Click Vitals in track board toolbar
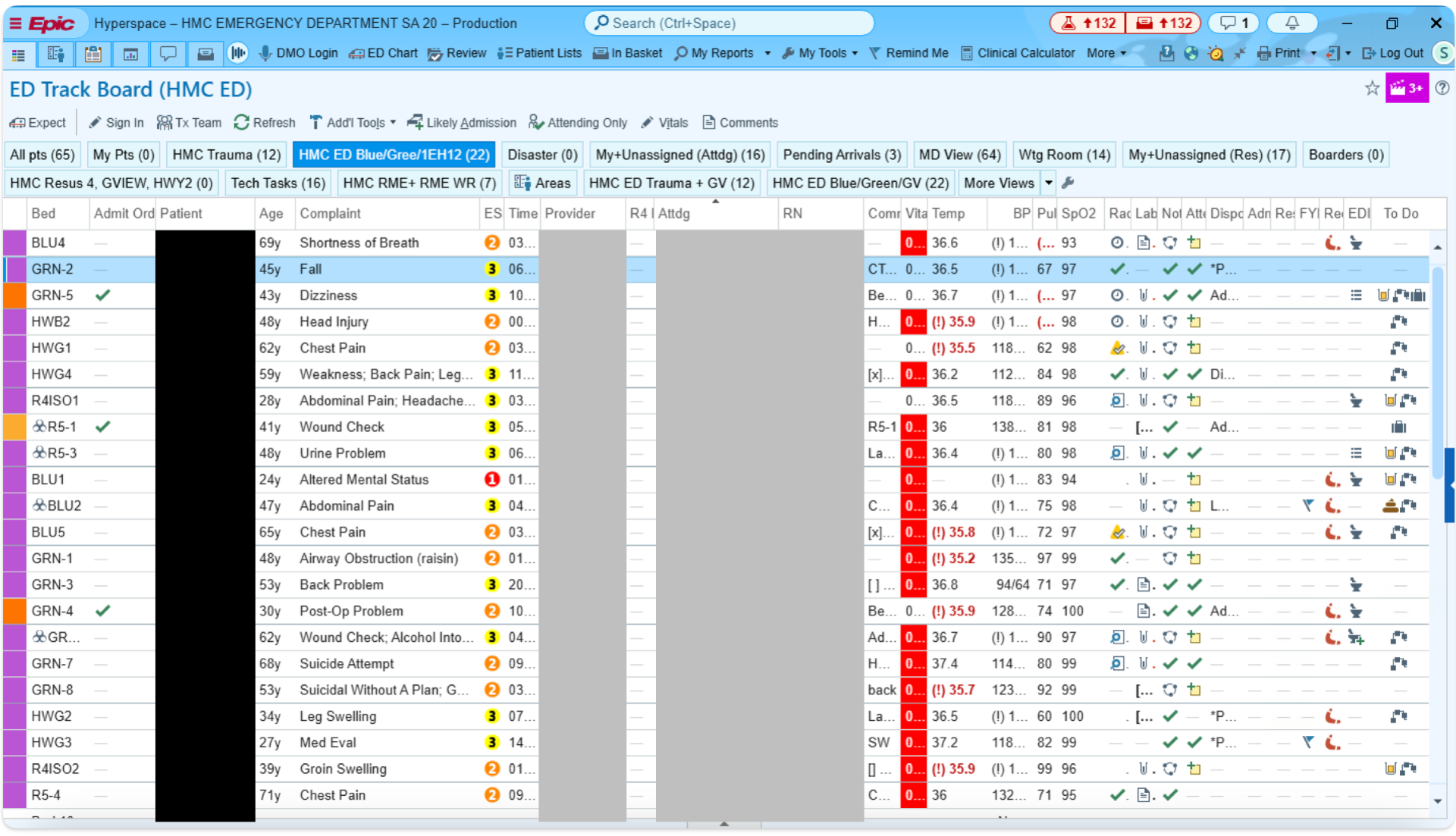This screenshot has width=1456, height=836. 664,123
